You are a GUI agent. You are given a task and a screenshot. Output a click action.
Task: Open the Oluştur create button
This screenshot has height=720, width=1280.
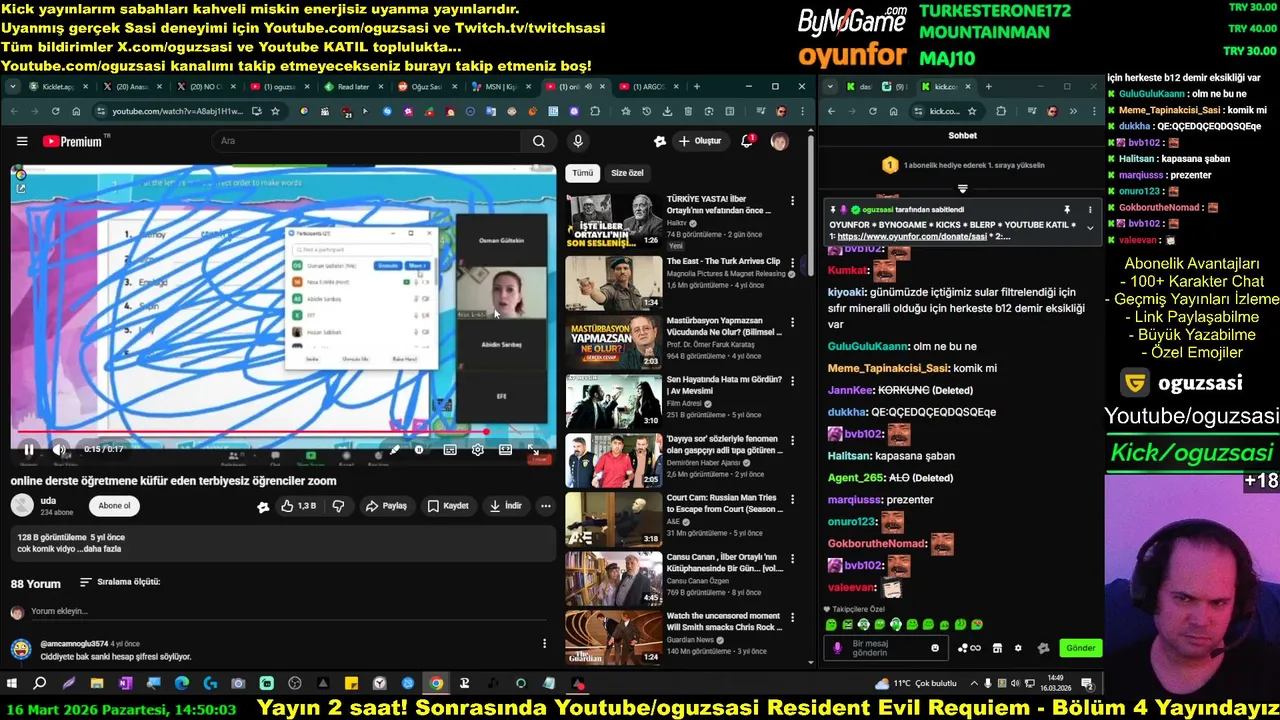pyautogui.click(x=700, y=141)
